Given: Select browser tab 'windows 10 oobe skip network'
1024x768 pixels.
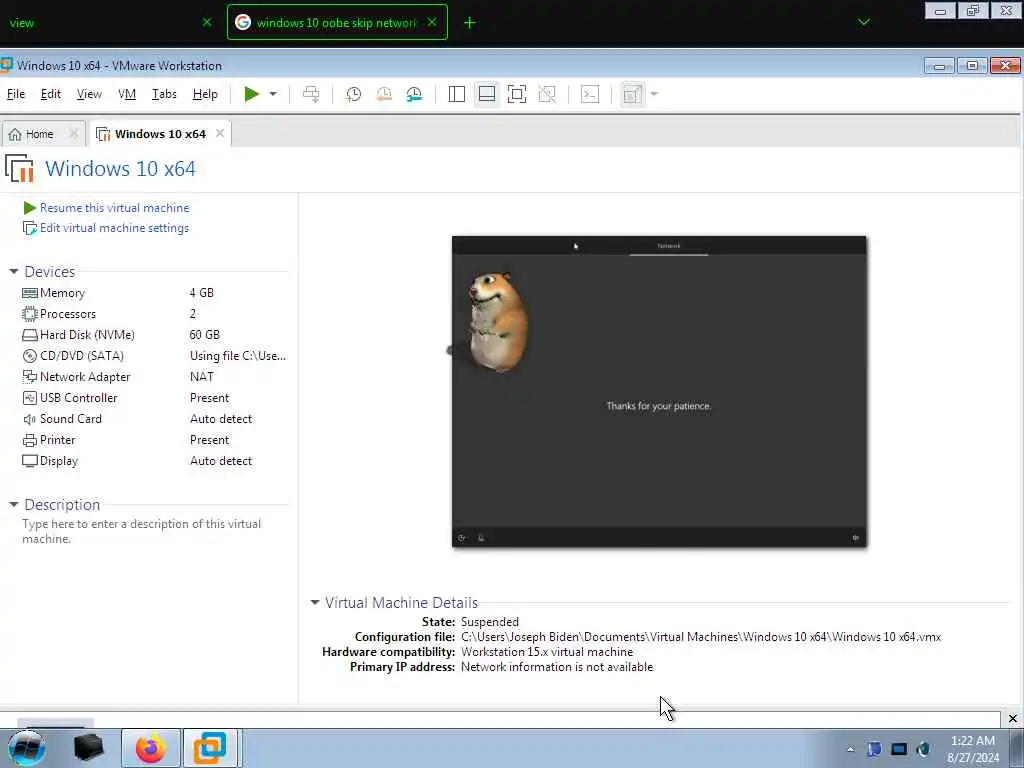Looking at the screenshot, I should 337,22.
